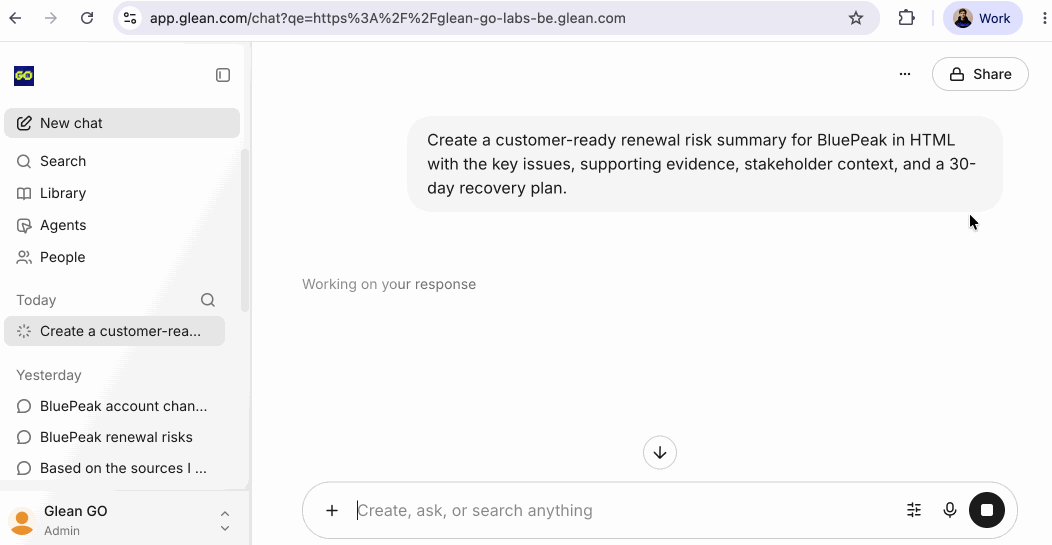
Task: Click the 'Today' section label
Action: click(36, 300)
